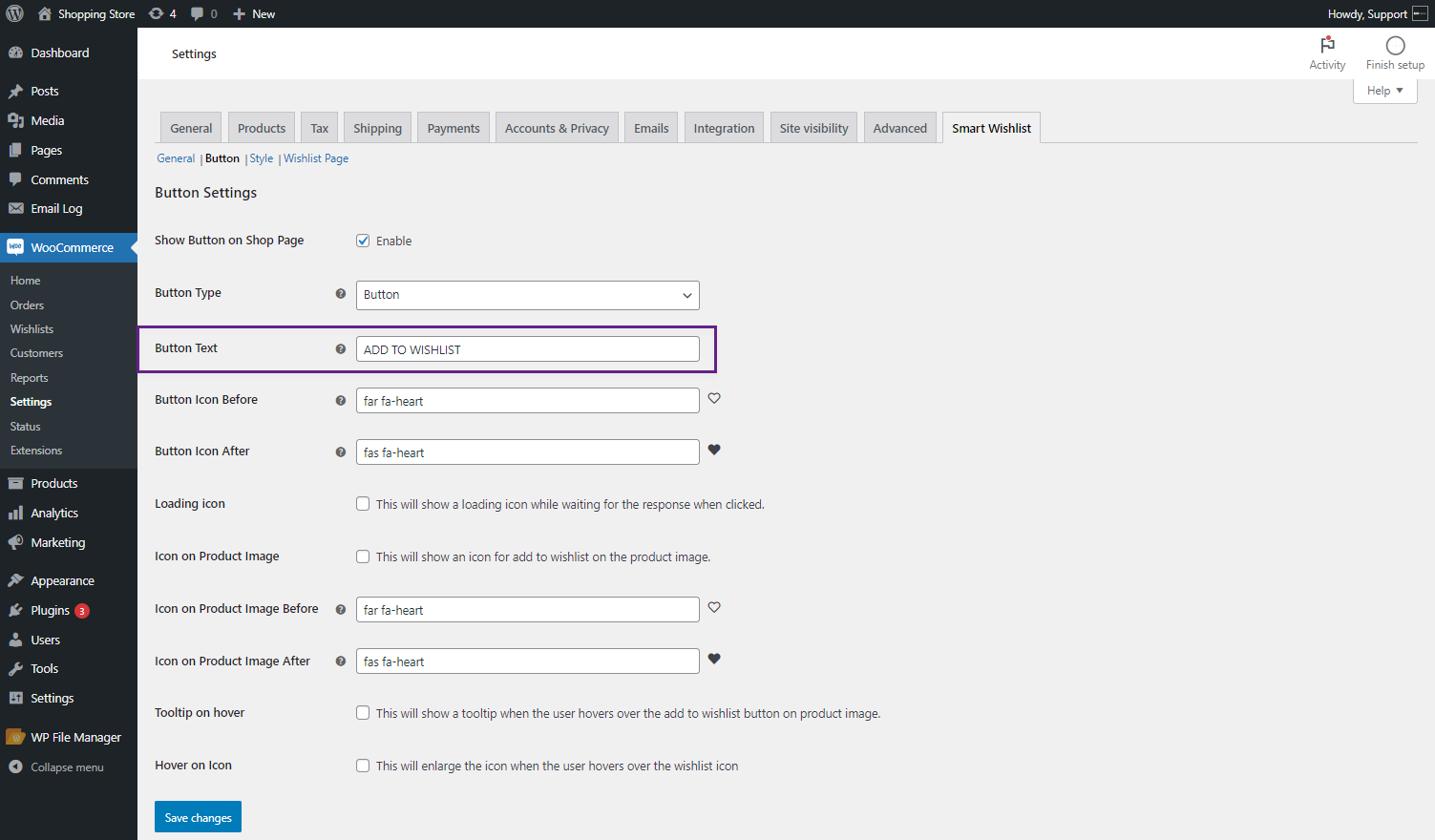Open Customers in WooCommerce submenu
Viewport: 1435px width, 840px height.
[x=36, y=353]
